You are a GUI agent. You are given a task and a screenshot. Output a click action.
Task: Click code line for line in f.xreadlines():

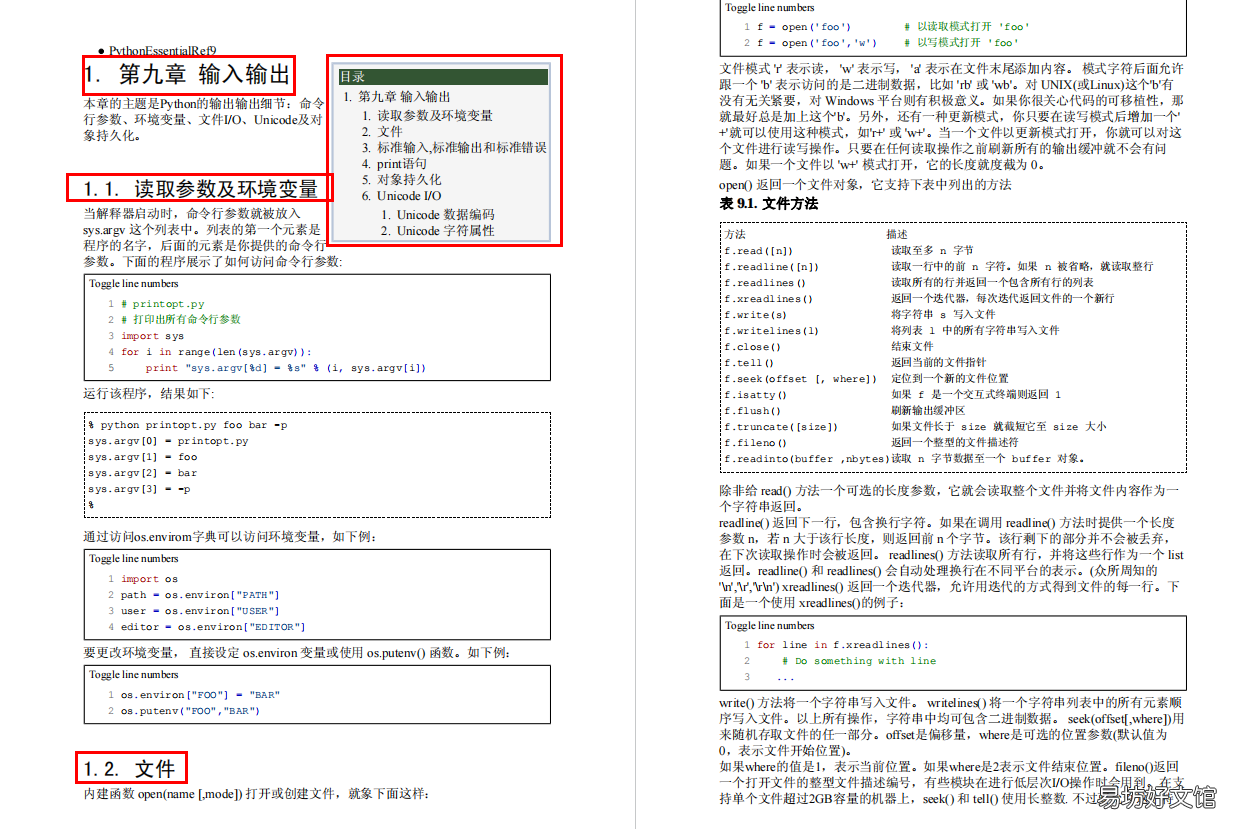[843, 645]
